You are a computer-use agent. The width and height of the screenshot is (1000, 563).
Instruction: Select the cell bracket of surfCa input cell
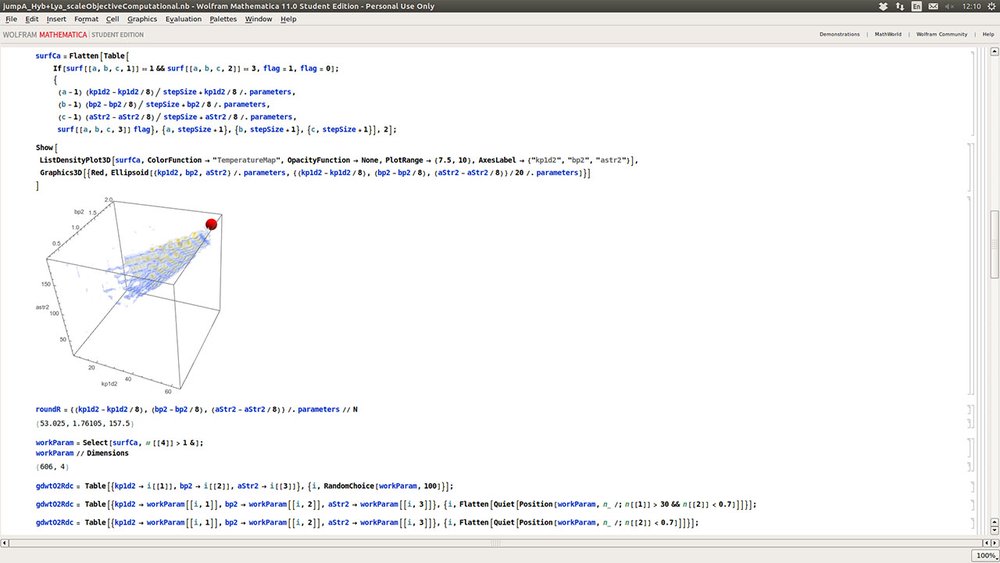tap(973, 92)
